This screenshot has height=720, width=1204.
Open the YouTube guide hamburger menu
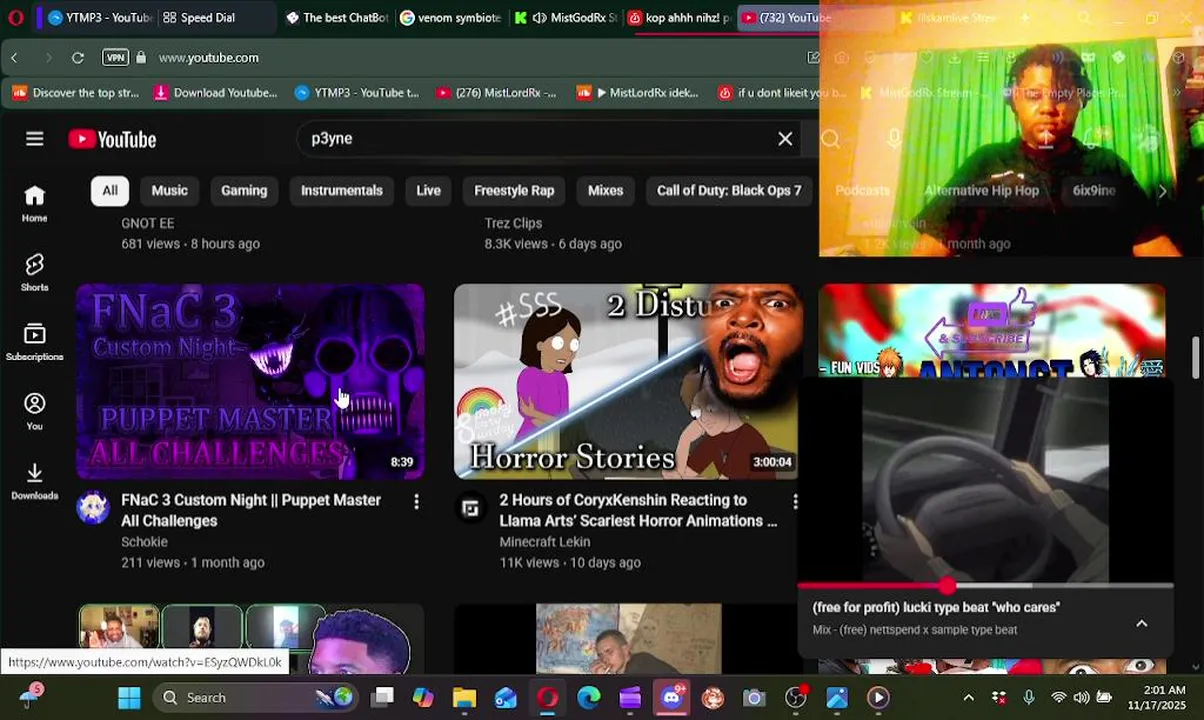35,139
